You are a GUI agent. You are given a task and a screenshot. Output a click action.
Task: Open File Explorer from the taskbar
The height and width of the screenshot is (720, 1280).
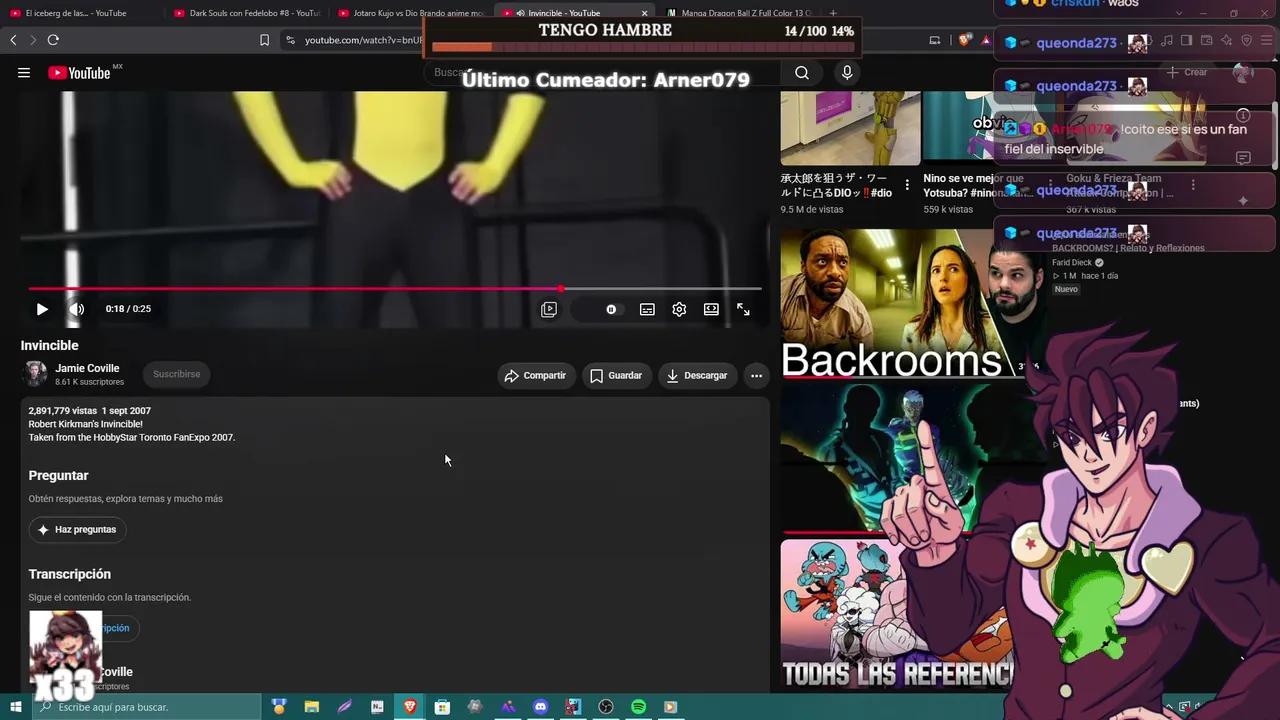pyautogui.click(x=311, y=707)
